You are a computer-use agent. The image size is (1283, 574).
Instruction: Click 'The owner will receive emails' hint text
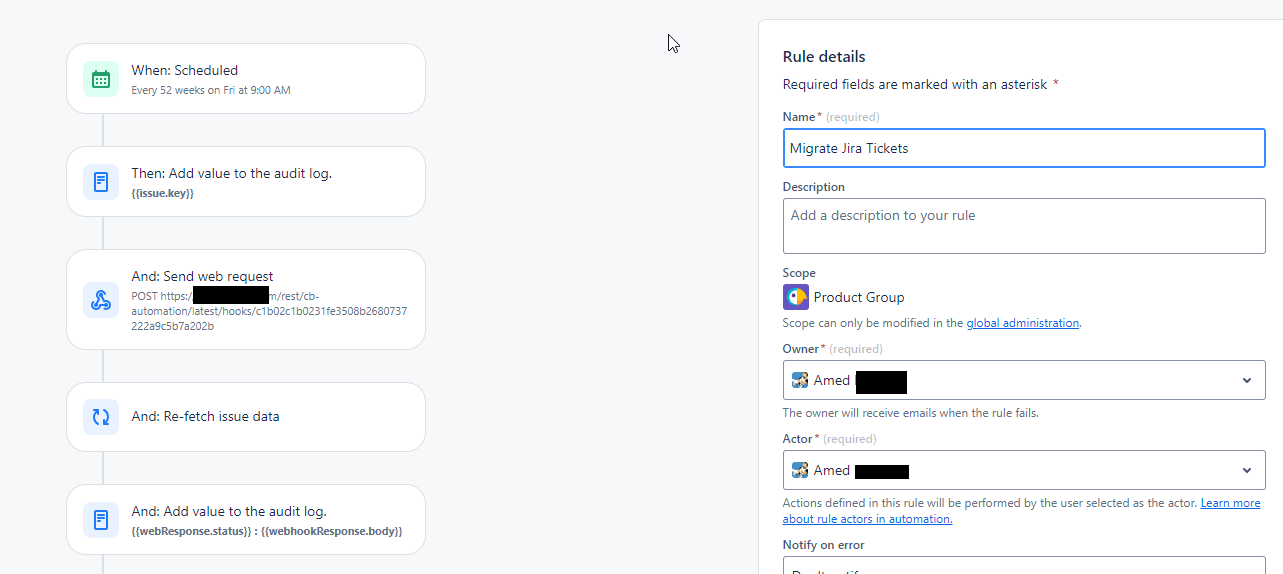tap(911, 413)
